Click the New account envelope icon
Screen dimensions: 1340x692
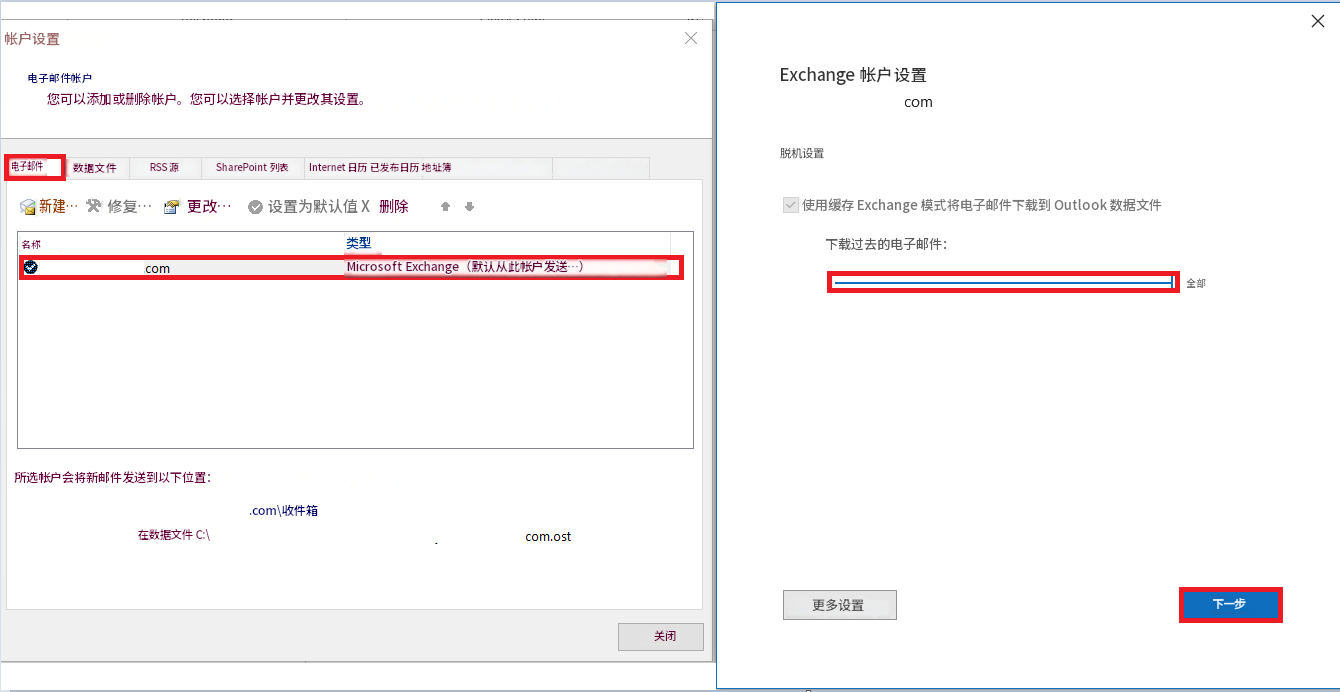click(28, 207)
